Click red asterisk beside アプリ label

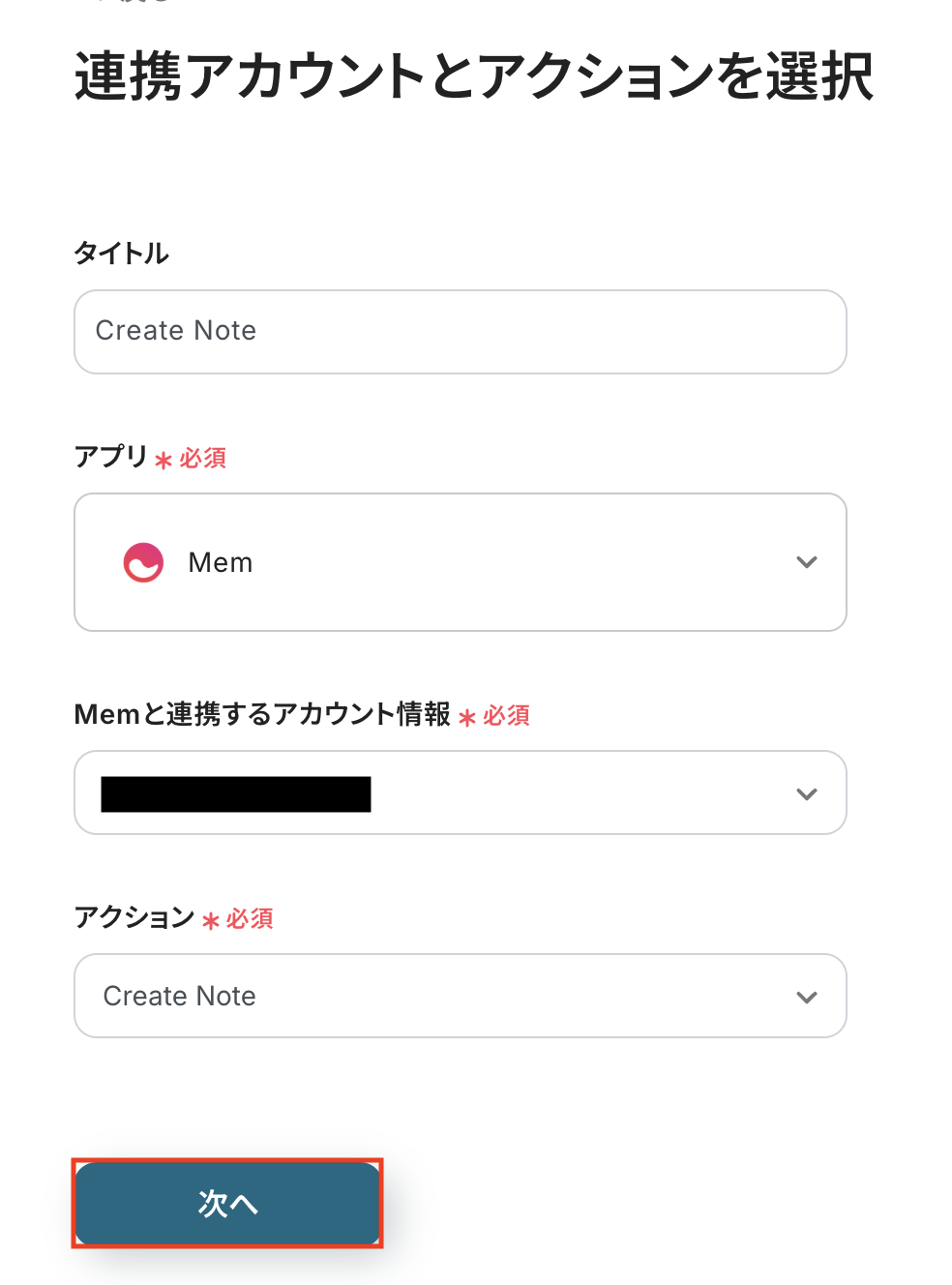pos(164,460)
